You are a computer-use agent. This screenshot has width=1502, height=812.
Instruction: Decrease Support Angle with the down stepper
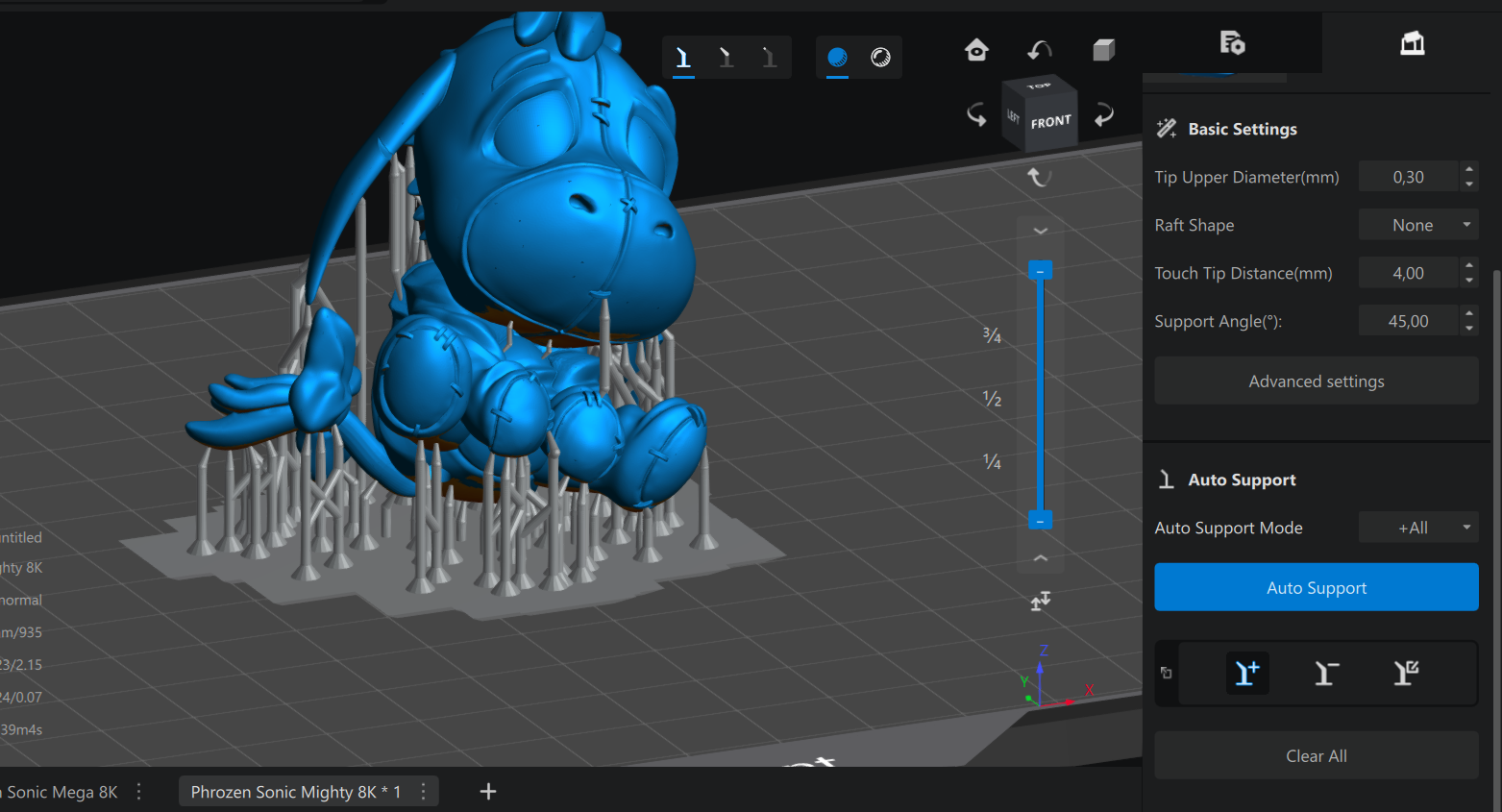click(1469, 329)
